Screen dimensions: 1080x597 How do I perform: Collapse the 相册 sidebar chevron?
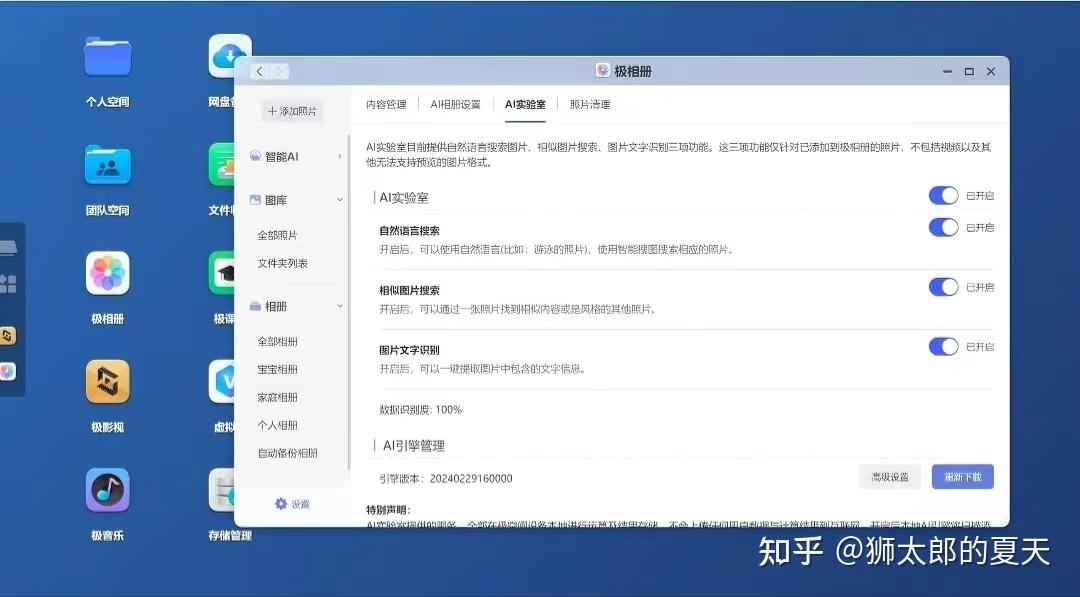pos(340,306)
